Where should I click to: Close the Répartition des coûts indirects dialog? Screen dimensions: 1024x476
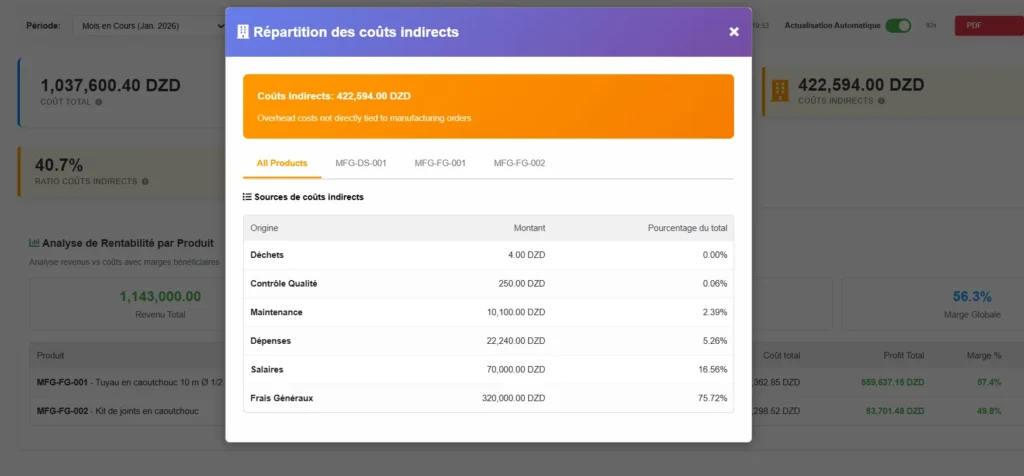(733, 31)
